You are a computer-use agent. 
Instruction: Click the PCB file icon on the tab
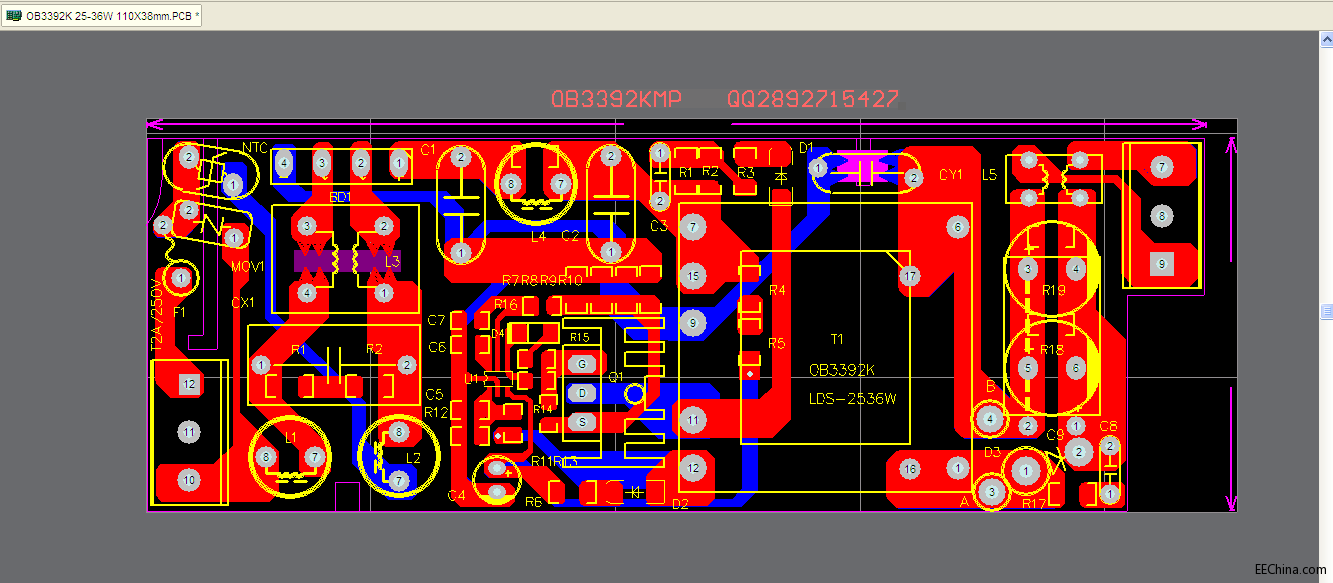tap(14, 16)
